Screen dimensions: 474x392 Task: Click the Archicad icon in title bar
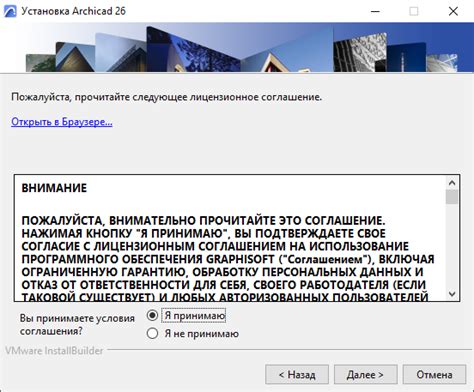pos(10,11)
